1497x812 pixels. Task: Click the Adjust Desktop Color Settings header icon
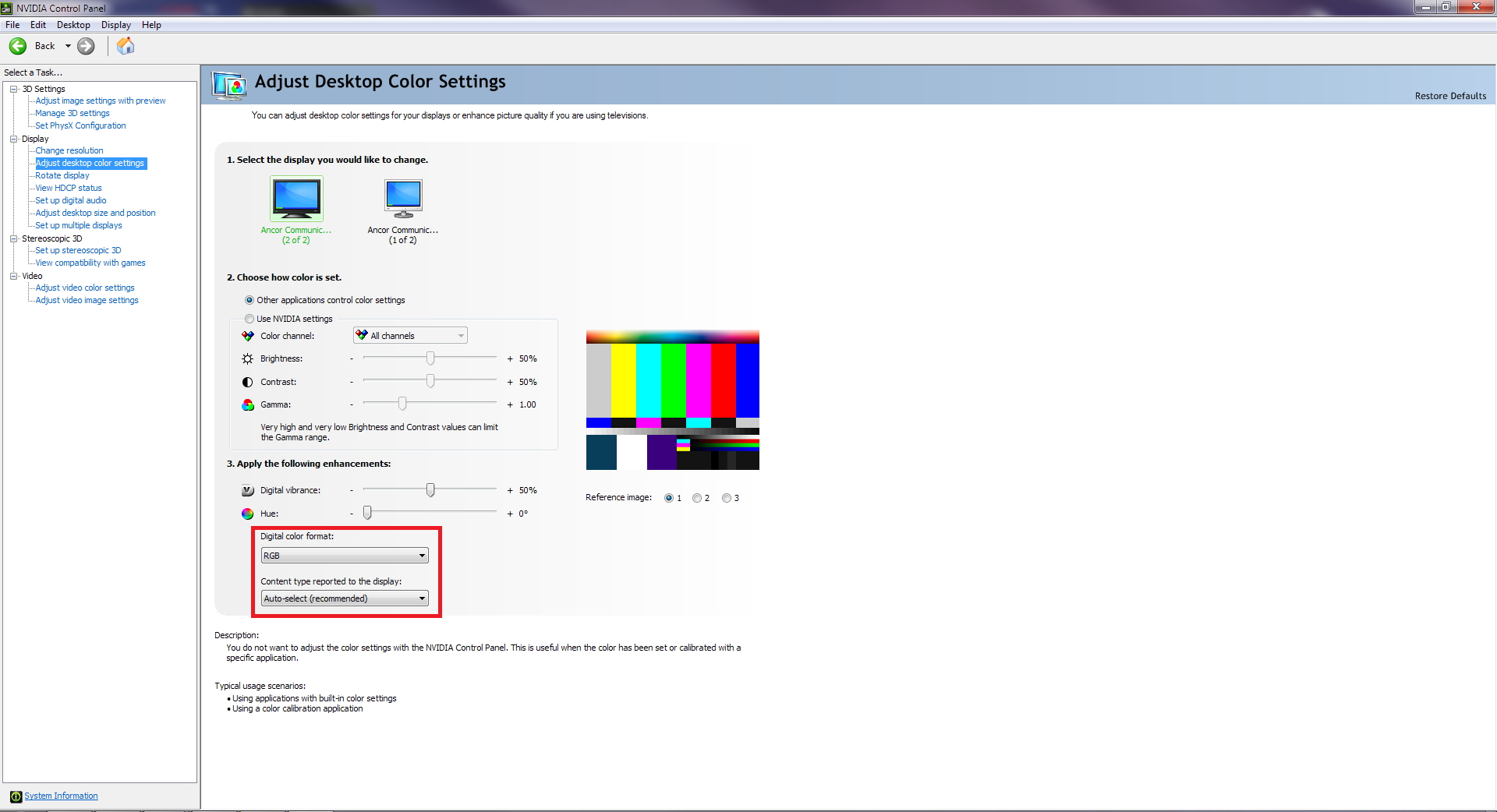[229, 84]
